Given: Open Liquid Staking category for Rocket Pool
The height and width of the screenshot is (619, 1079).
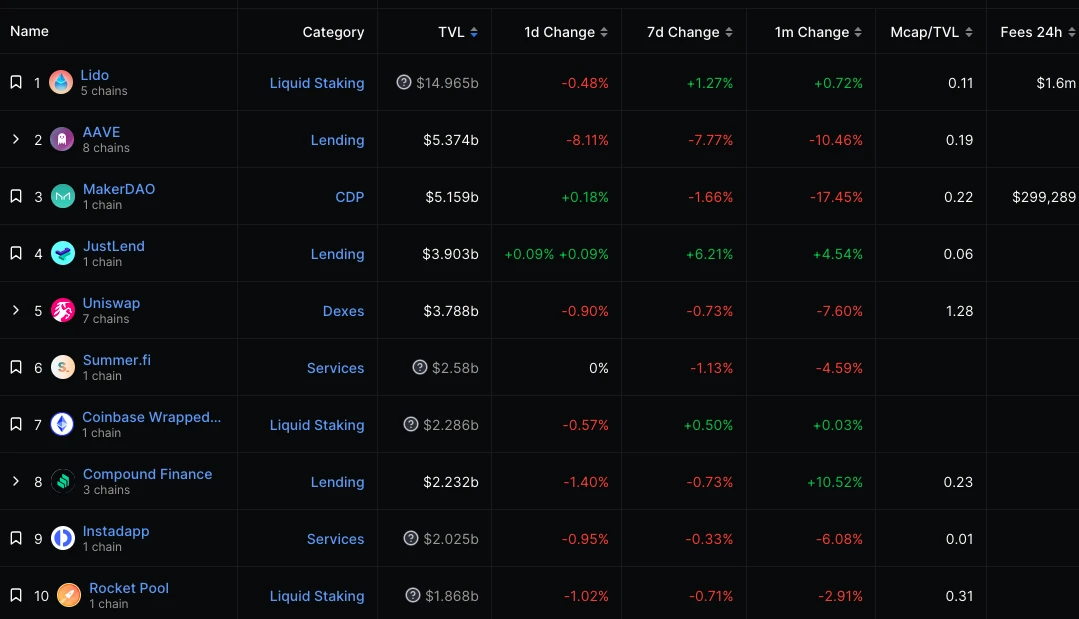Looking at the screenshot, I should (x=317, y=596).
